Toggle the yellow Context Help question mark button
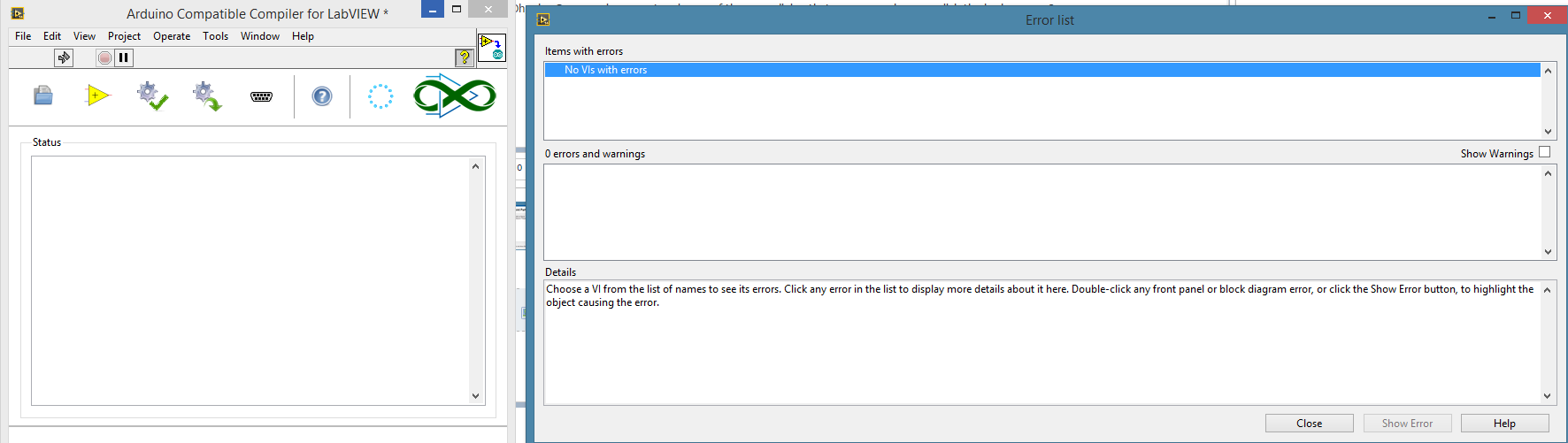Viewport: 1568px width, 443px height. click(x=465, y=57)
